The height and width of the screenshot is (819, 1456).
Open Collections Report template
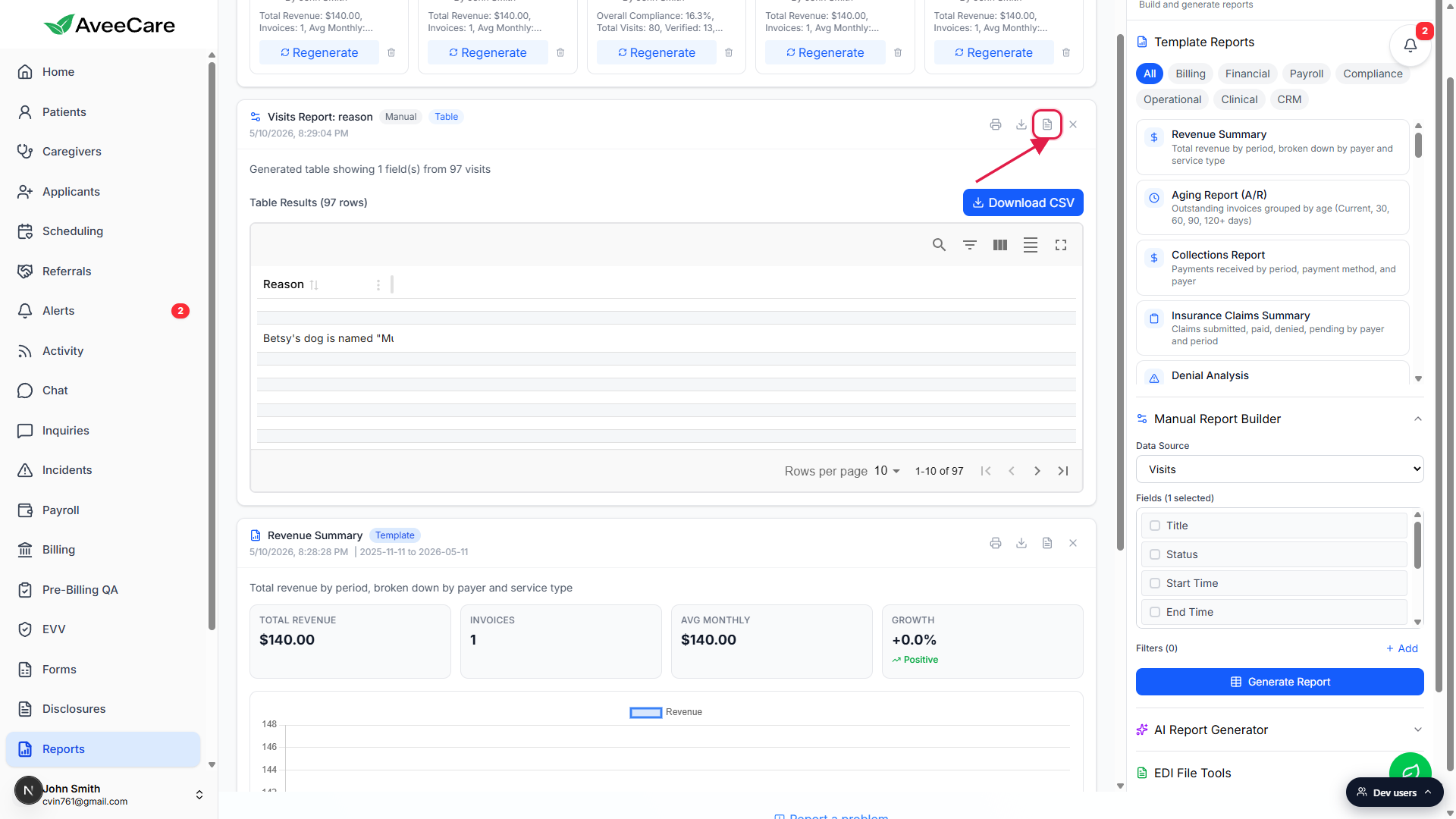[x=1272, y=268]
